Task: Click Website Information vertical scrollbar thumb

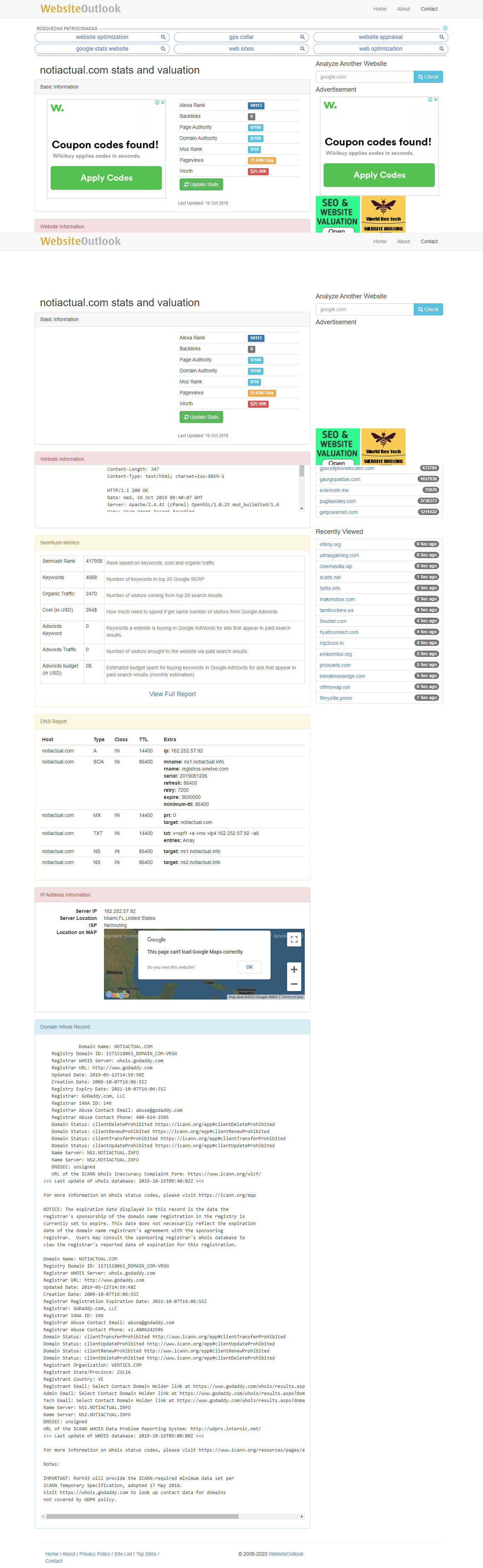Action: [x=302, y=471]
